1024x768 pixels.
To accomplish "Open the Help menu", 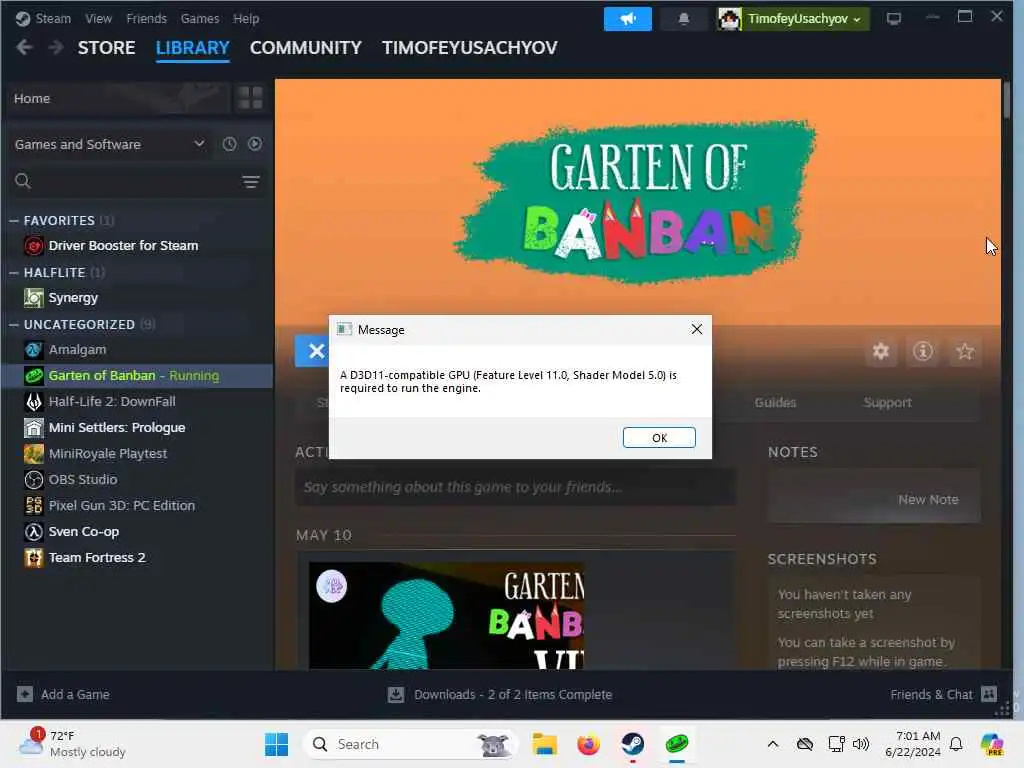I will [246, 18].
